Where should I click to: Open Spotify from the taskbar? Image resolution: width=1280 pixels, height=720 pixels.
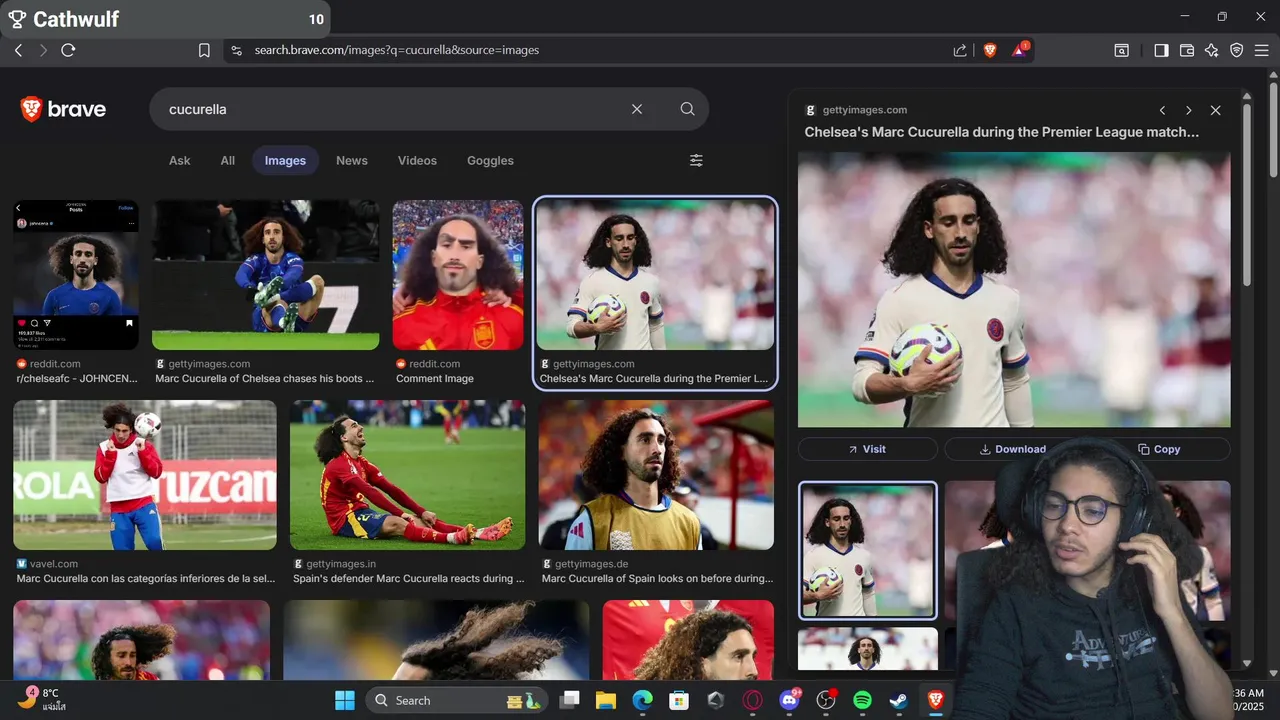pos(863,700)
